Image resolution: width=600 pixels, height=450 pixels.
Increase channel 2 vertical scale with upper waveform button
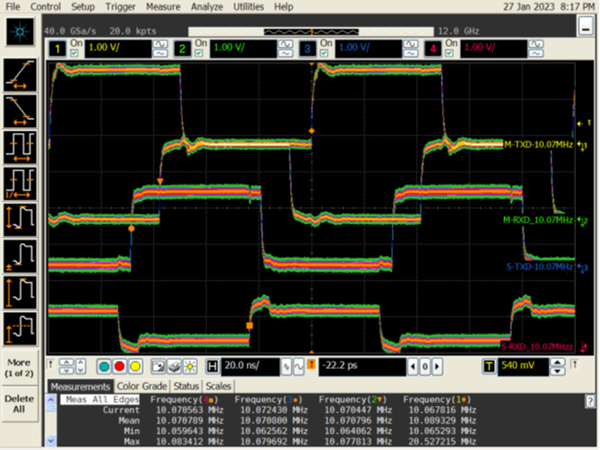(285, 44)
